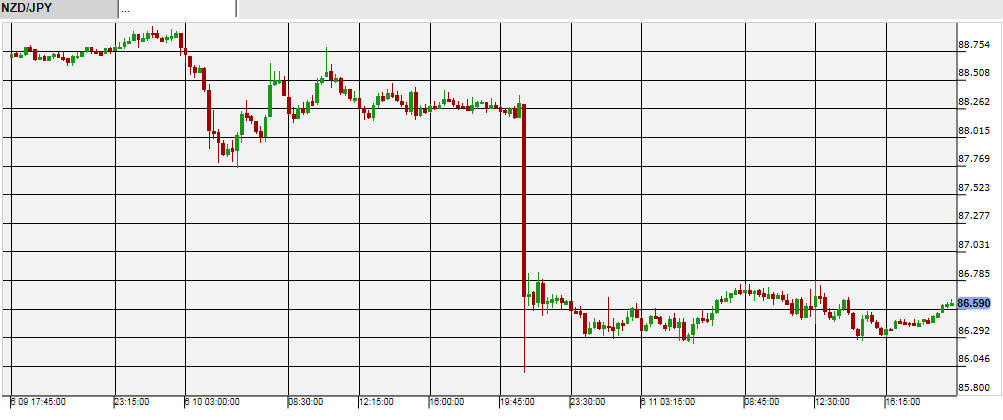The height and width of the screenshot is (420, 1003).
Task: Click the 88.262 price axis label
Action: [x=974, y=102]
